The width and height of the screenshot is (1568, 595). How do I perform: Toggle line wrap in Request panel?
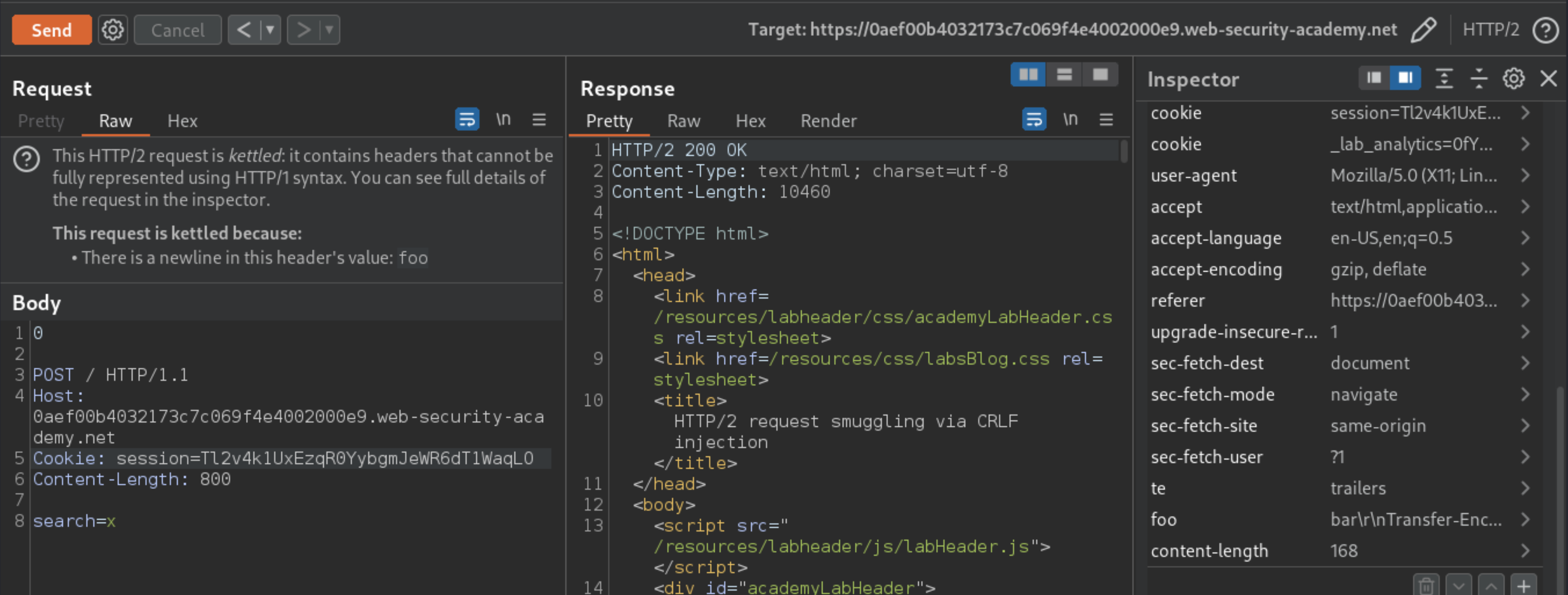(467, 119)
